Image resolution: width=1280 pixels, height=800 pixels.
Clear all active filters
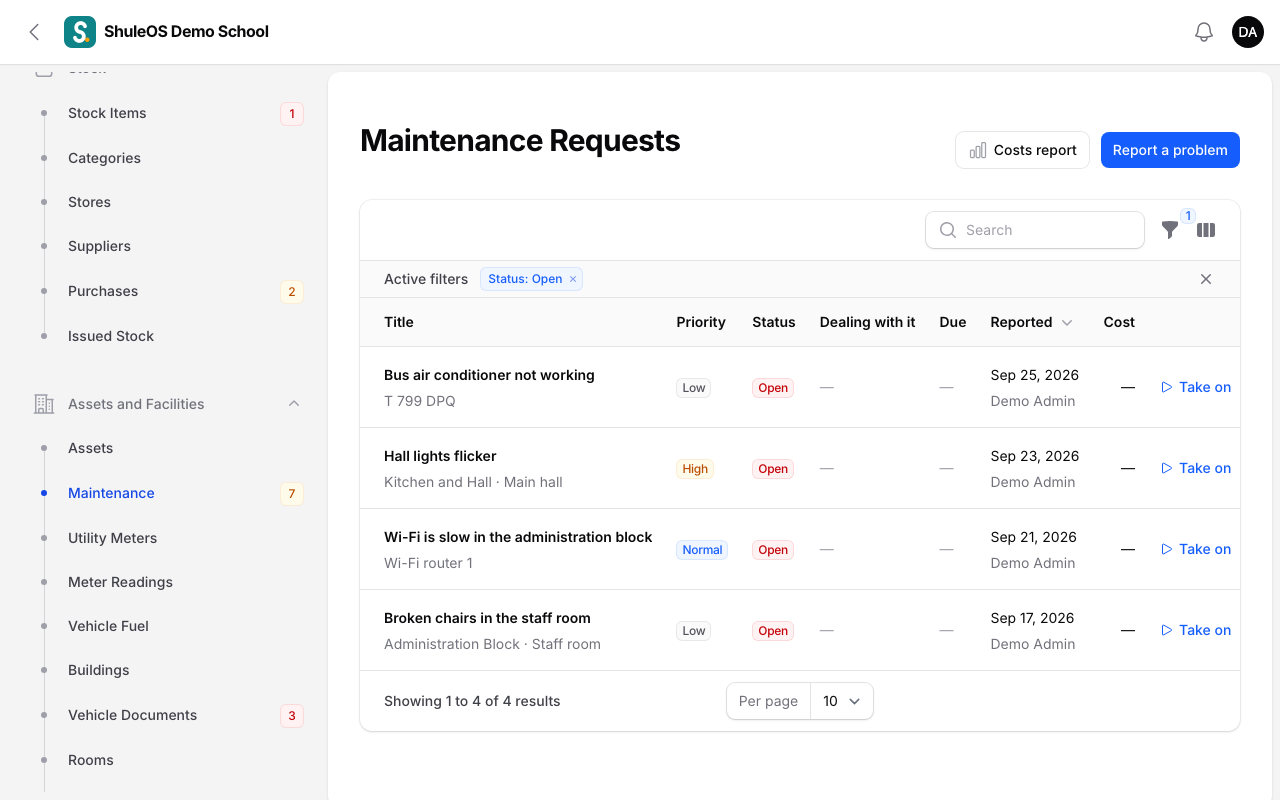(x=1206, y=279)
